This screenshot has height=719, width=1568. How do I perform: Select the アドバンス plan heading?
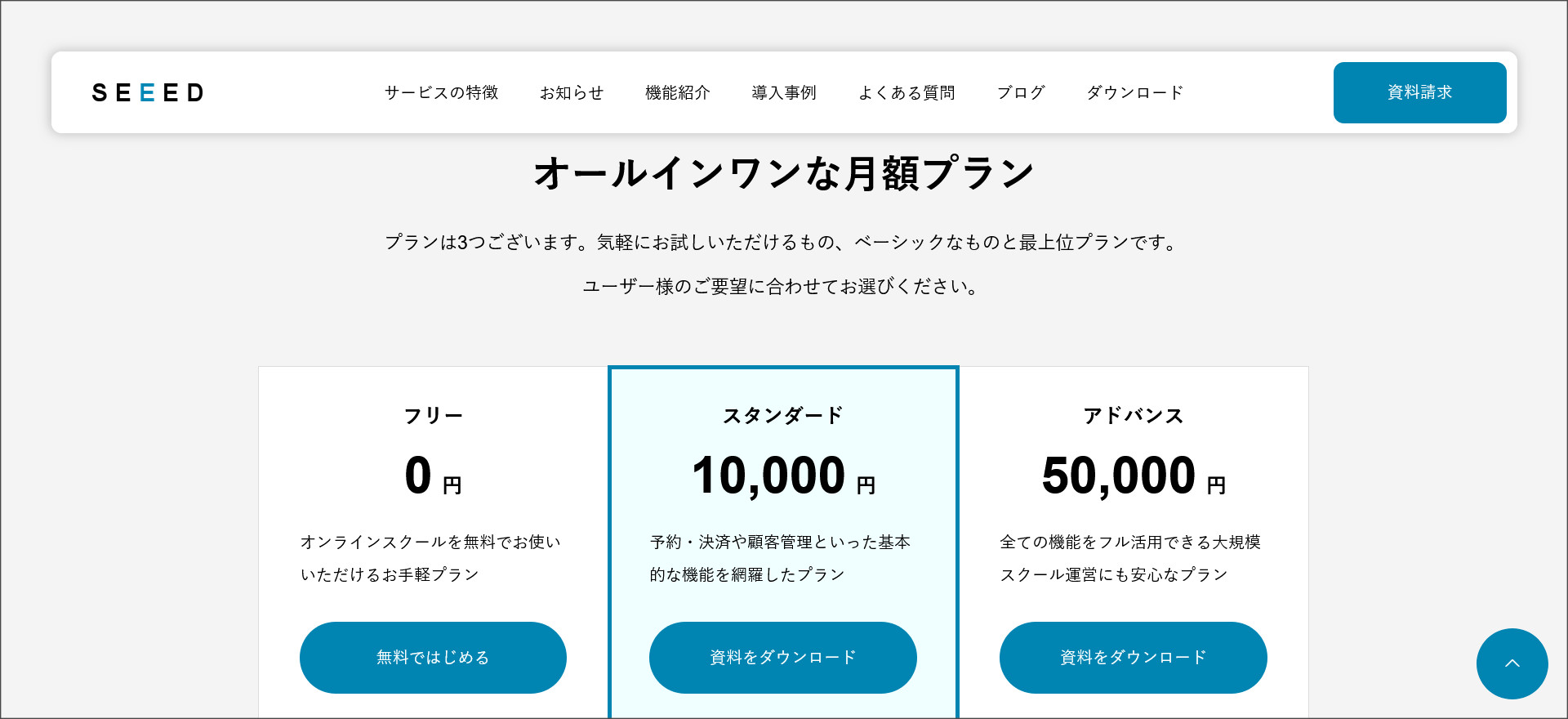click(x=1133, y=416)
